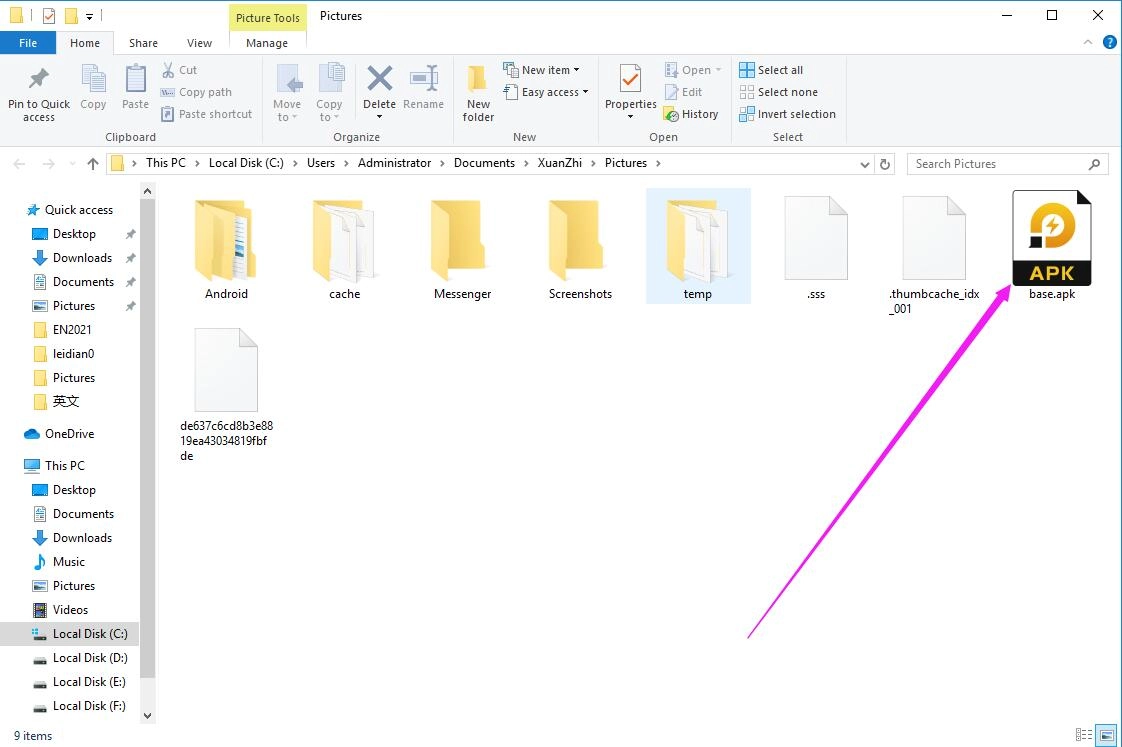Click the Search Pictures input box
Viewport: 1122px width, 747px height.
pos(1000,163)
